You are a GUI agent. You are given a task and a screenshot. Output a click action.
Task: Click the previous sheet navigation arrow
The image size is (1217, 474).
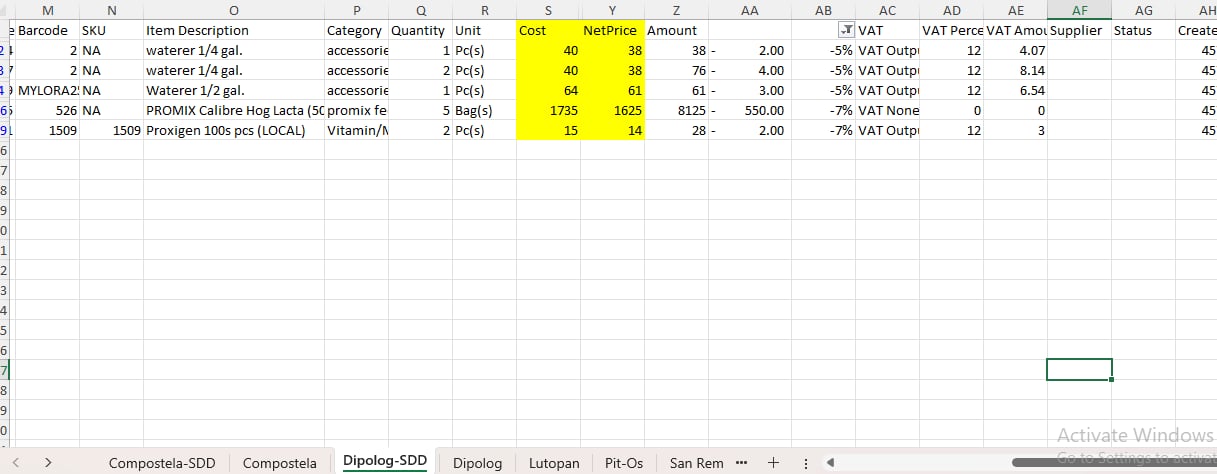click(x=17, y=463)
